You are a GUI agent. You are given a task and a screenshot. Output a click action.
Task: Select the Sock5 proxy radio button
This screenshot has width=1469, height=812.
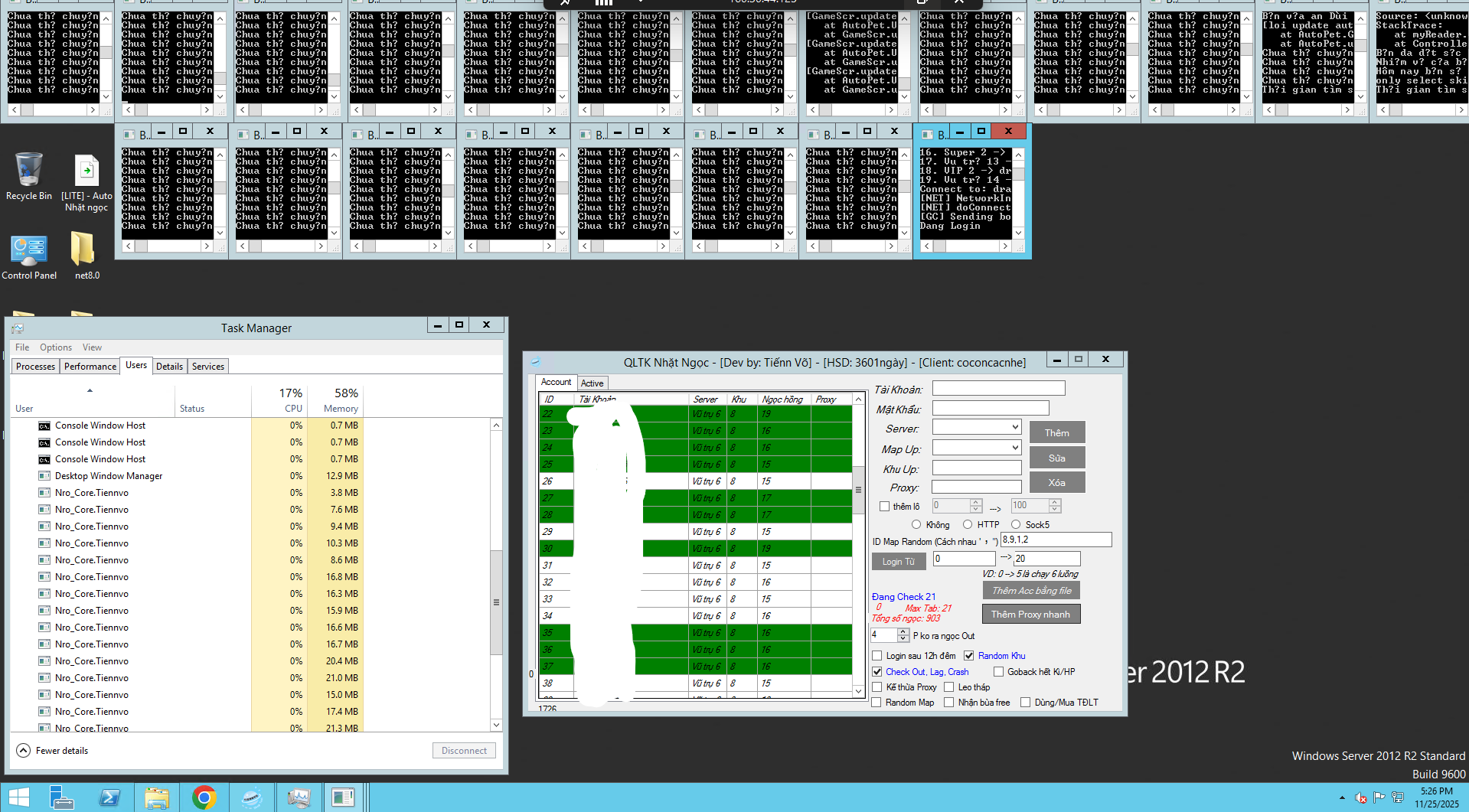(x=1016, y=524)
